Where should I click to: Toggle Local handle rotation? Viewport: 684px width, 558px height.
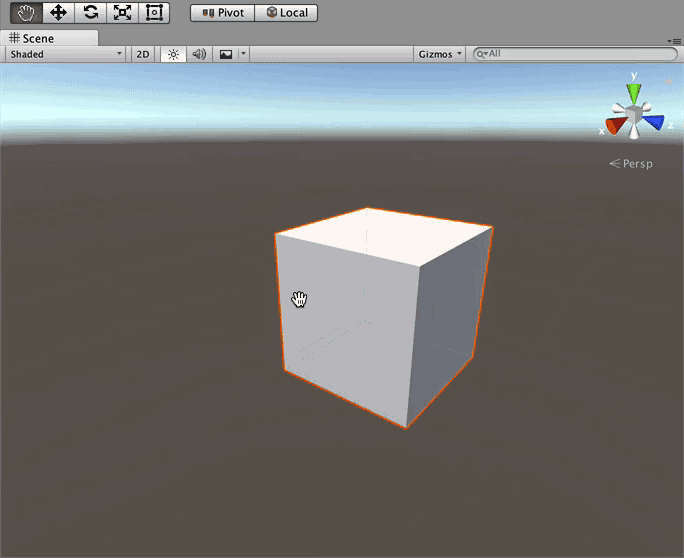286,13
